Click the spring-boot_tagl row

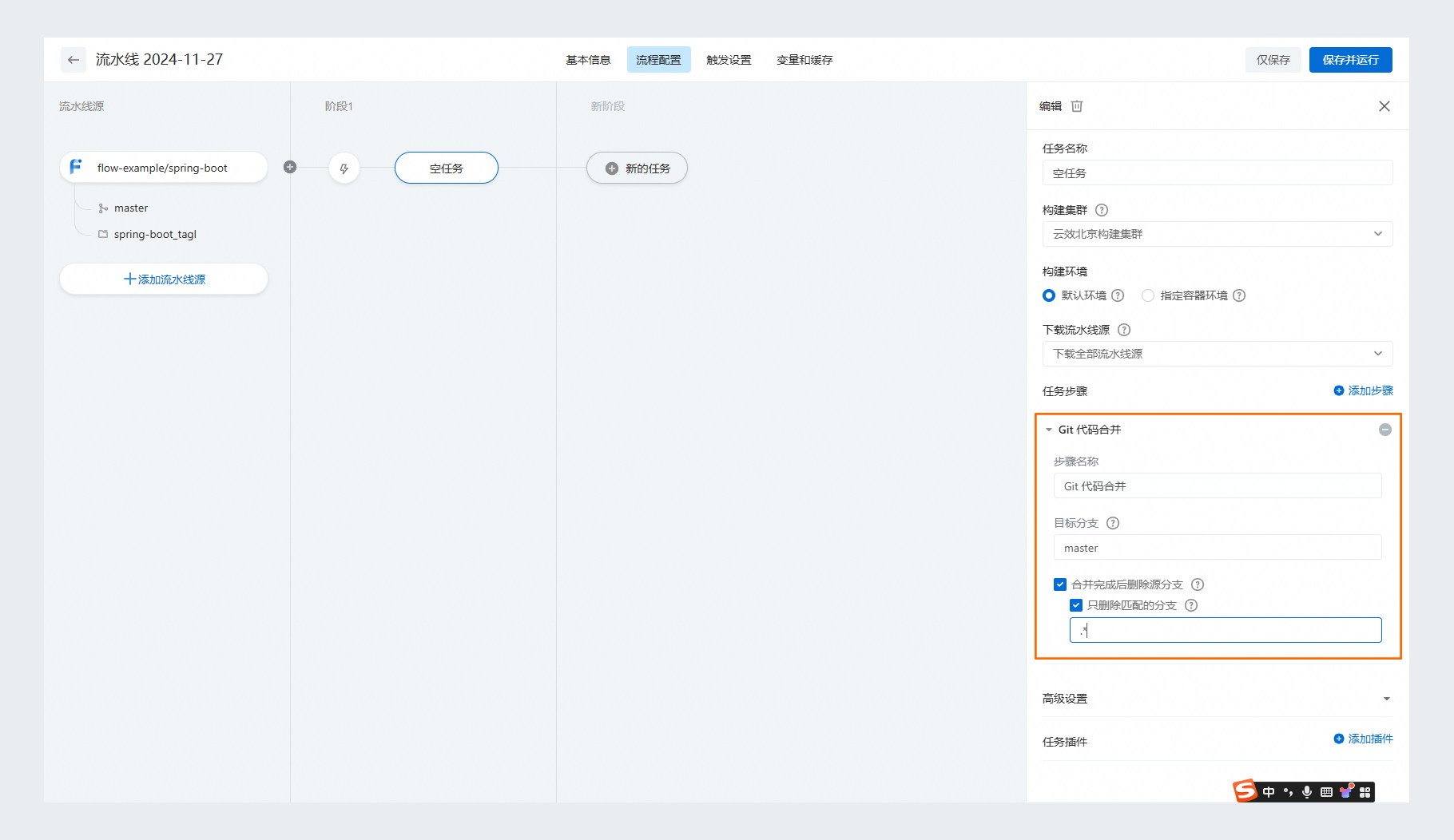(x=147, y=234)
